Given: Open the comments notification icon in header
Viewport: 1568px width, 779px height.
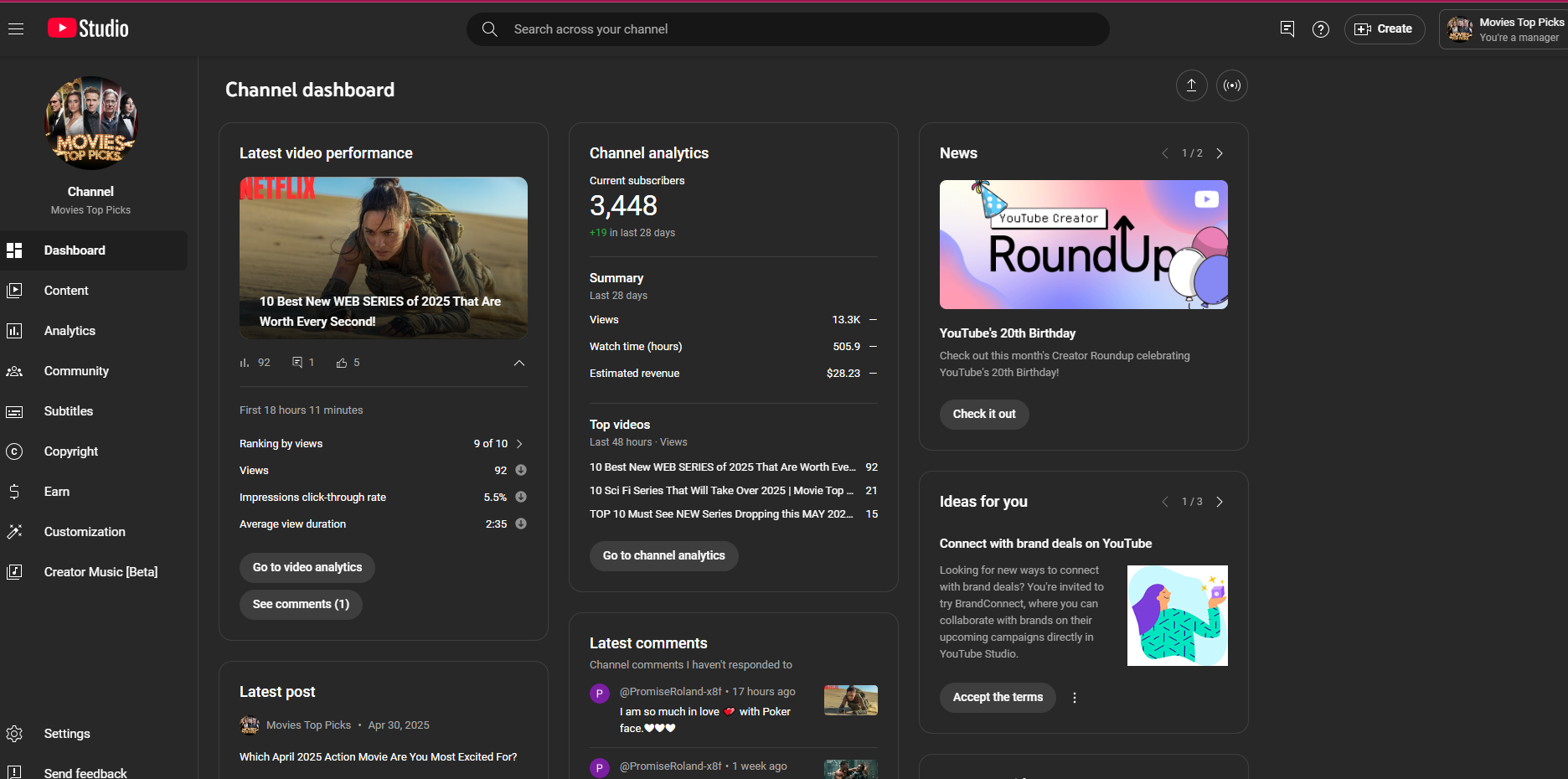Looking at the screenshot, I should 1287,29.
